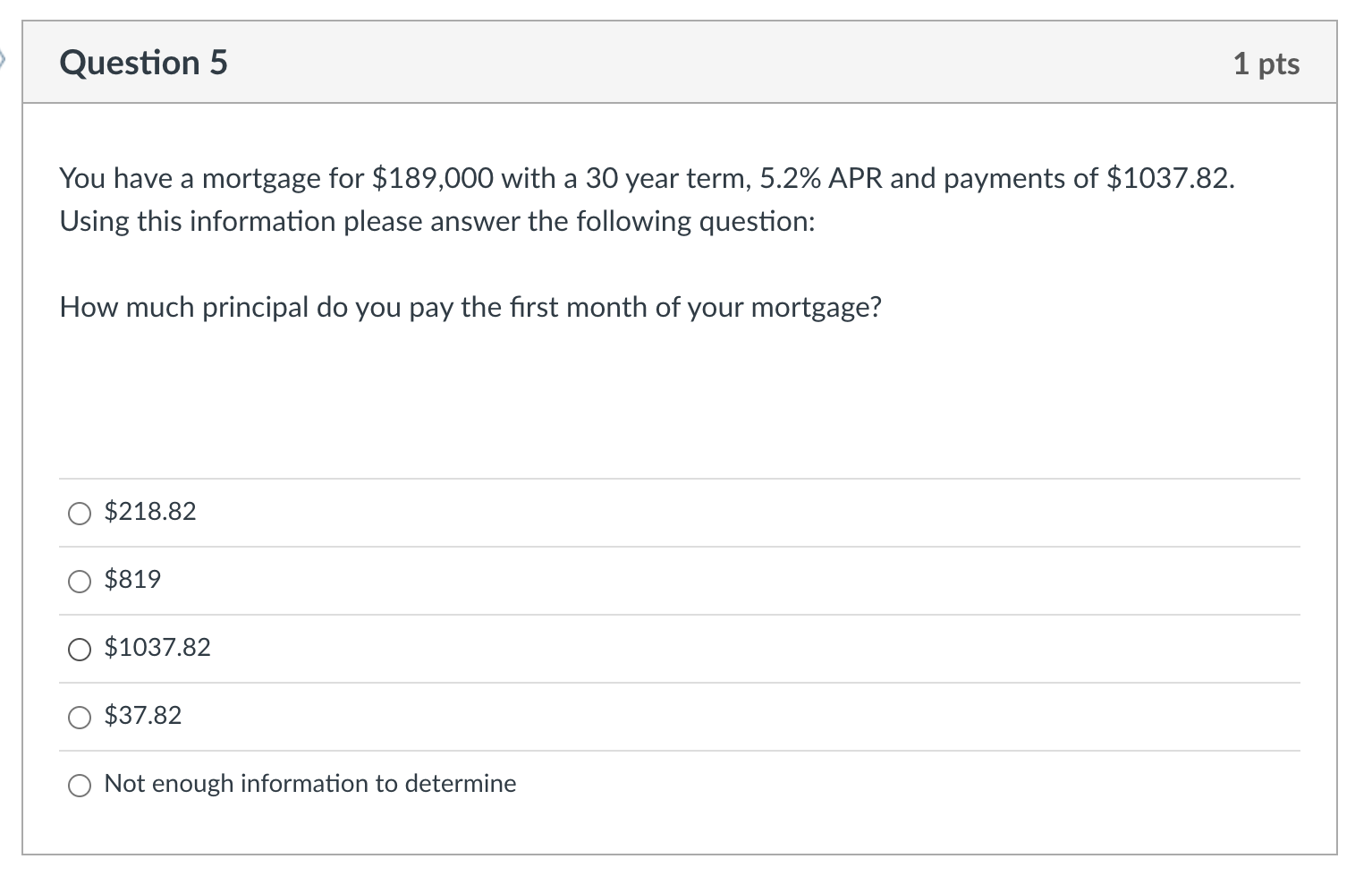The image size is (1372, 893).
Task: Click the '1 pts' label
Action: click(x=1267, y=64)
